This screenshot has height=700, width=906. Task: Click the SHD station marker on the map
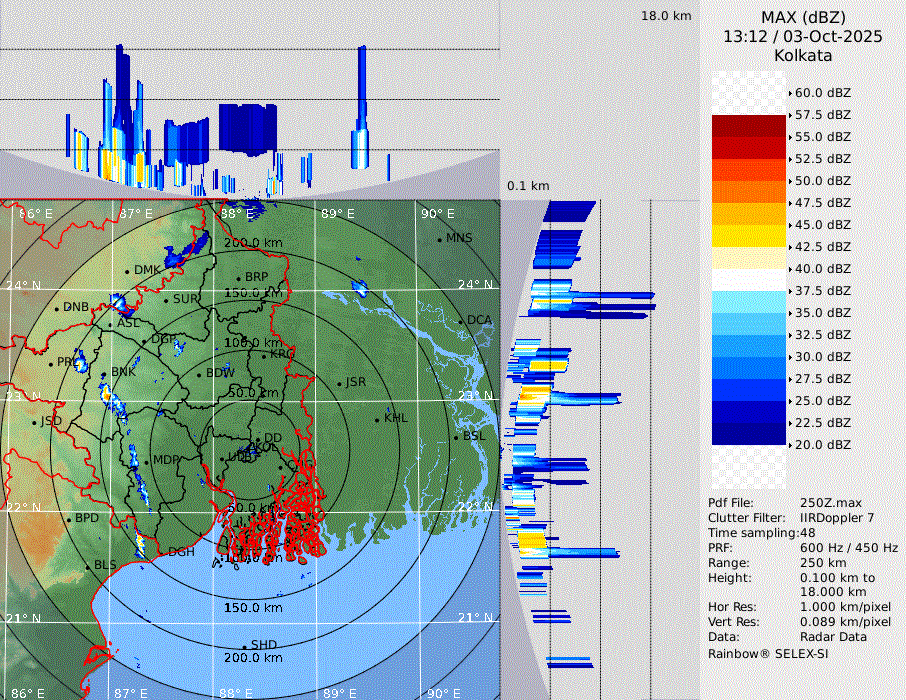[245, 646]
